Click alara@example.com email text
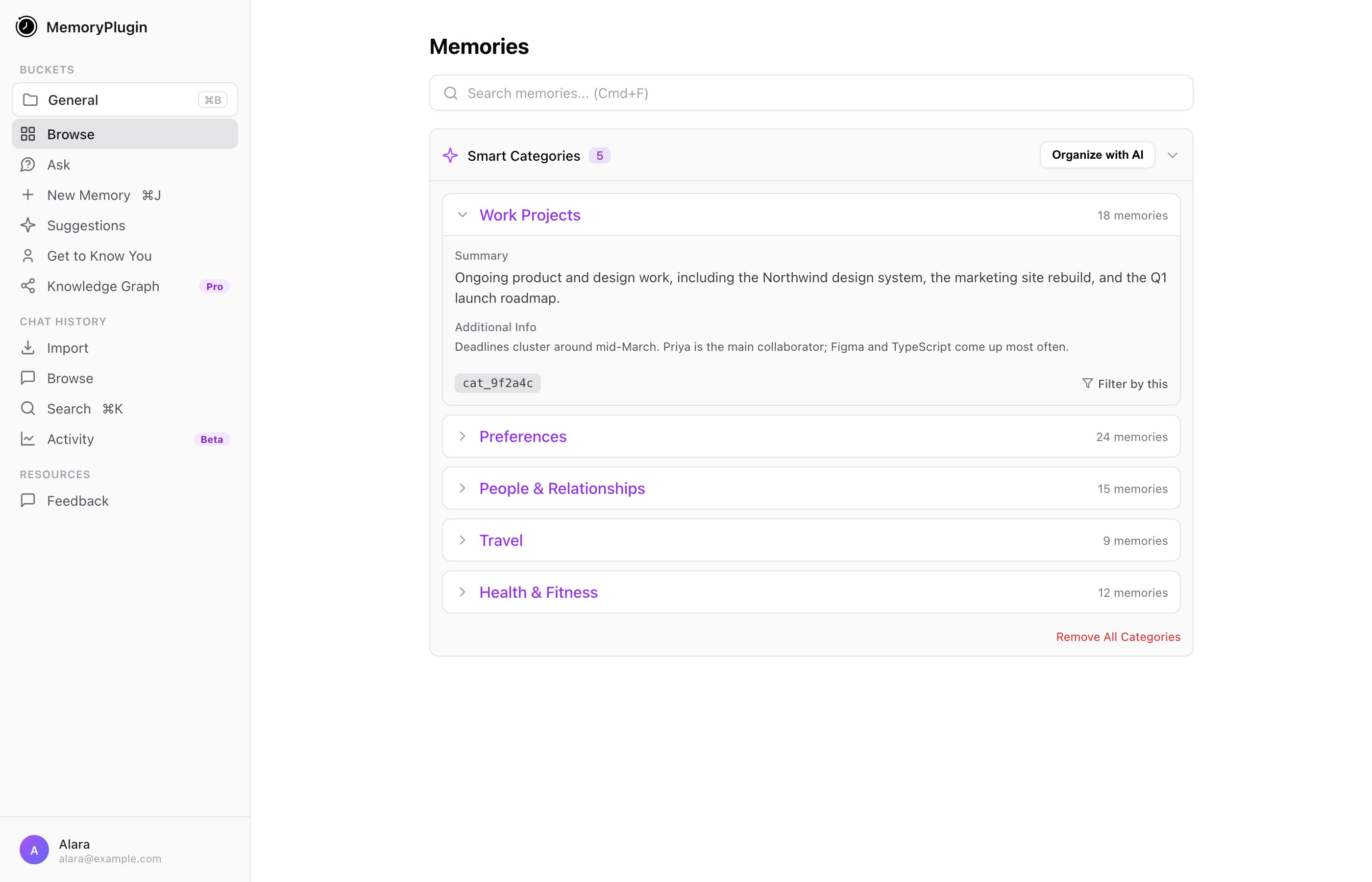This screenshot has width=1372, height=882. pos(110,858)
